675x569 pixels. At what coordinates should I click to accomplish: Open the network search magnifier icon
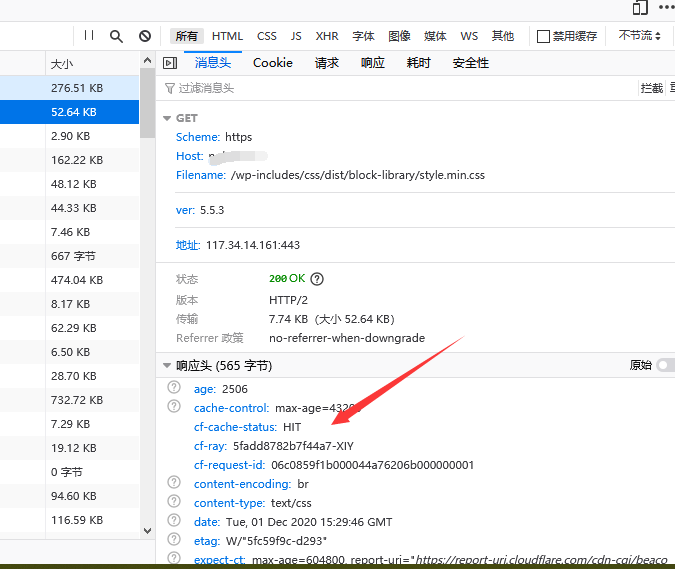pos(116,36)
